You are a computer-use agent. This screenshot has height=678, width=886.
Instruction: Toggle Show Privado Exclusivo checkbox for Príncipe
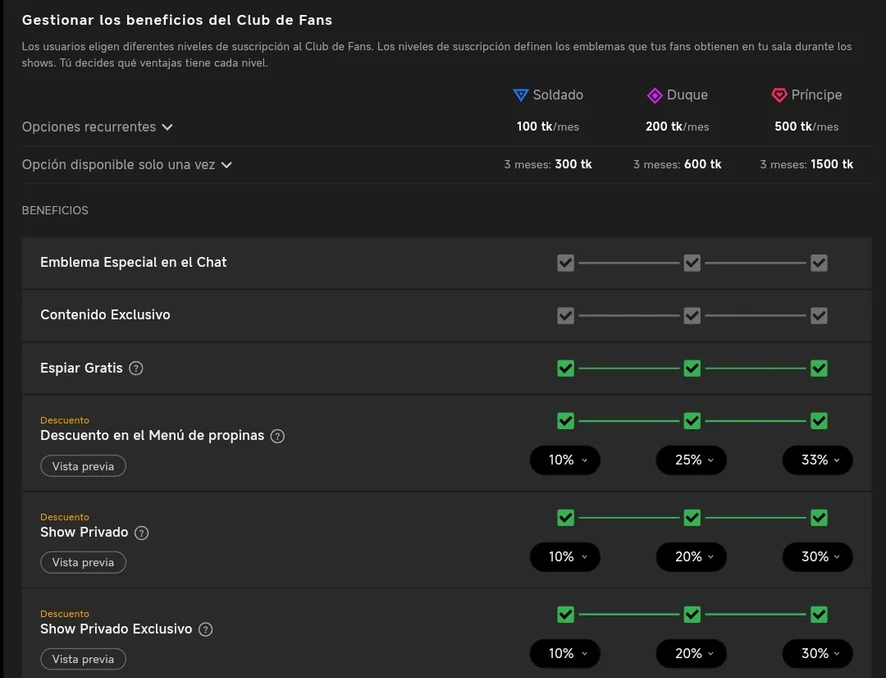click(x=819, y=614)
